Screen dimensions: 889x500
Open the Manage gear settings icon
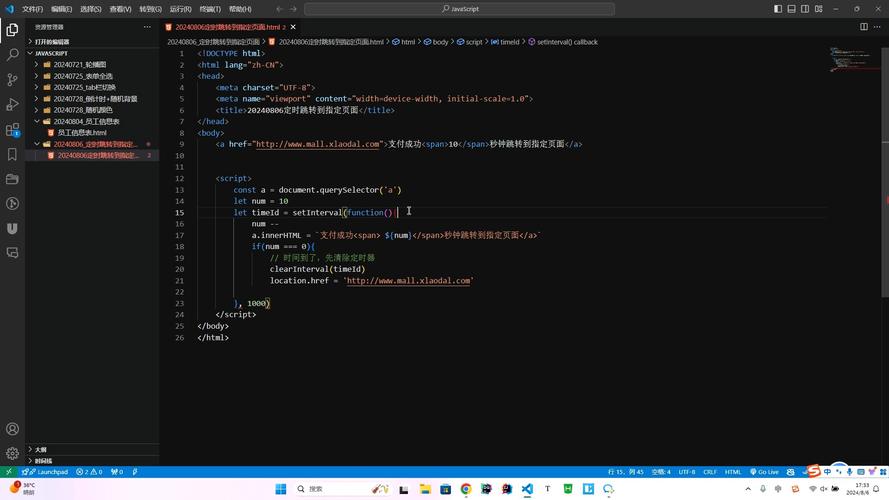12,453
